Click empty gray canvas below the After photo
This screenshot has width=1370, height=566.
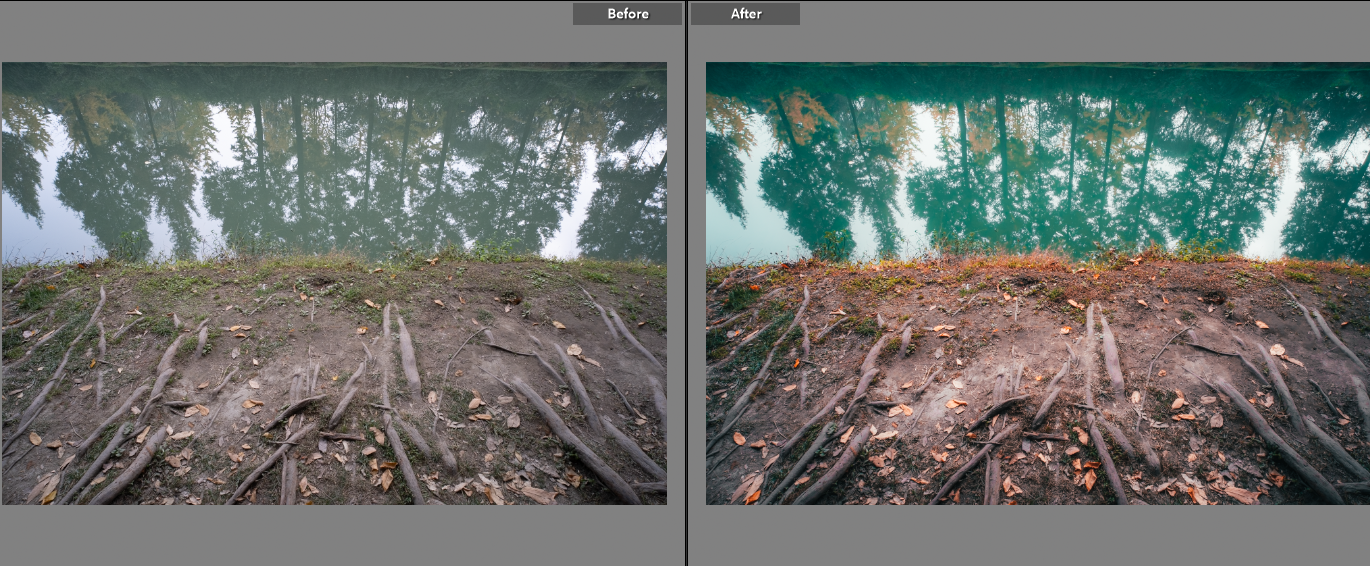pyautogui.click(x=1038, y=535)
